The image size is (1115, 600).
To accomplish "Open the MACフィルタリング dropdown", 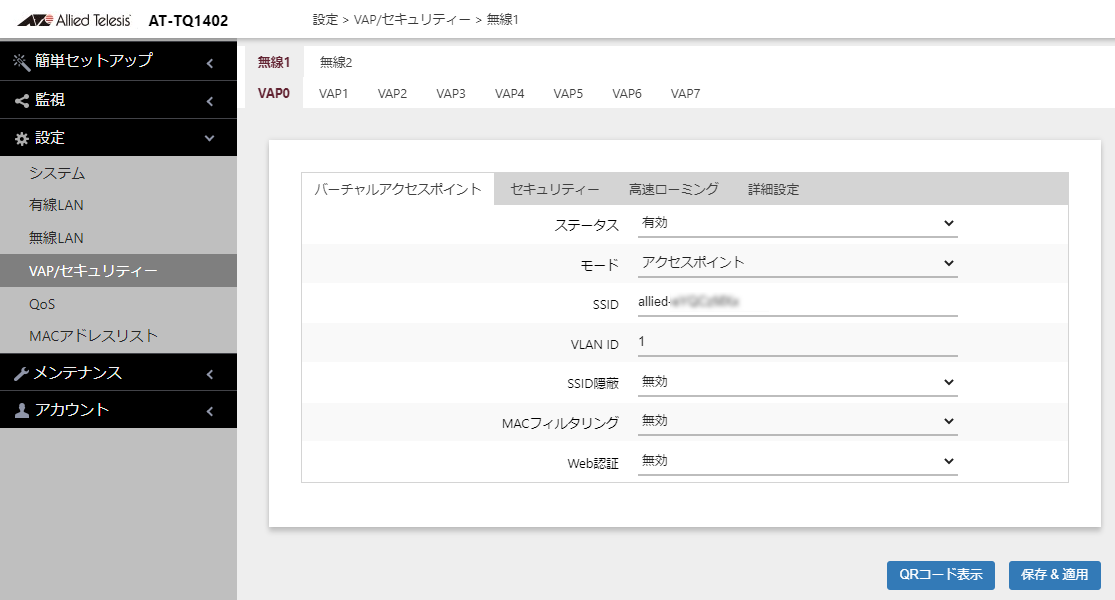I will point(798,421).
